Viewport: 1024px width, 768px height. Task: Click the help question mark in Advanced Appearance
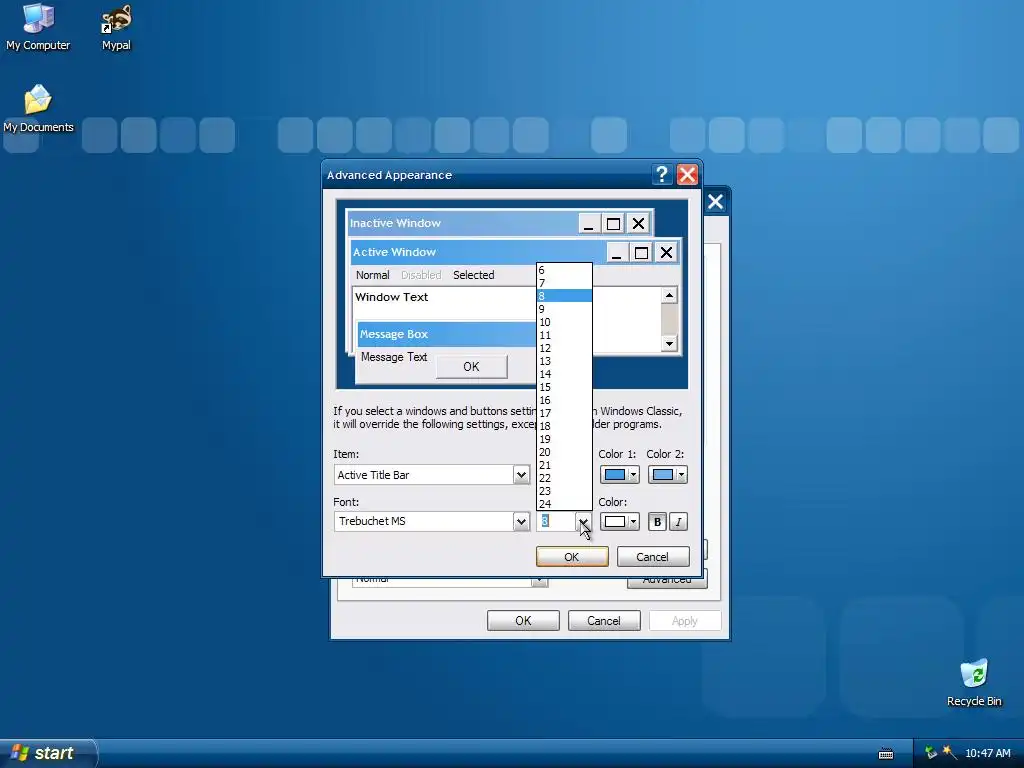[662, 174]
